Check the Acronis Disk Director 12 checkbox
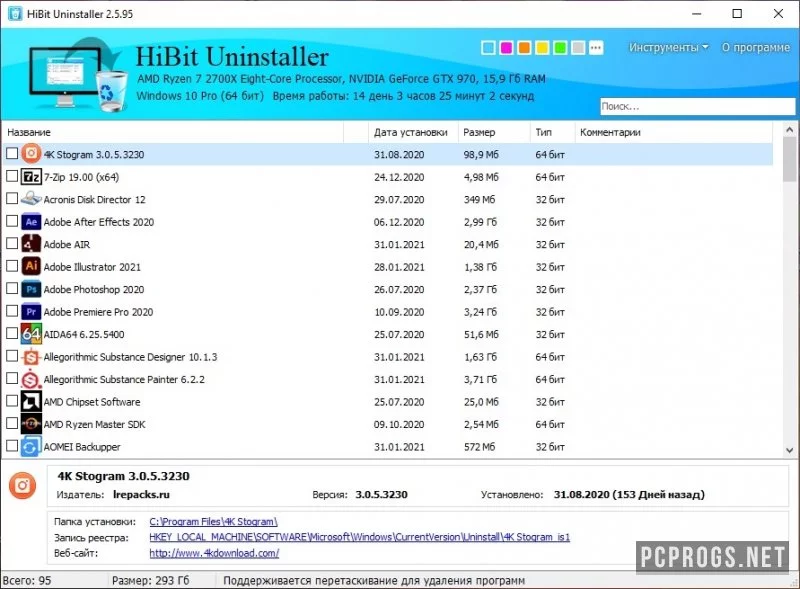Viewport: 800px width, 589px height. 12,198
